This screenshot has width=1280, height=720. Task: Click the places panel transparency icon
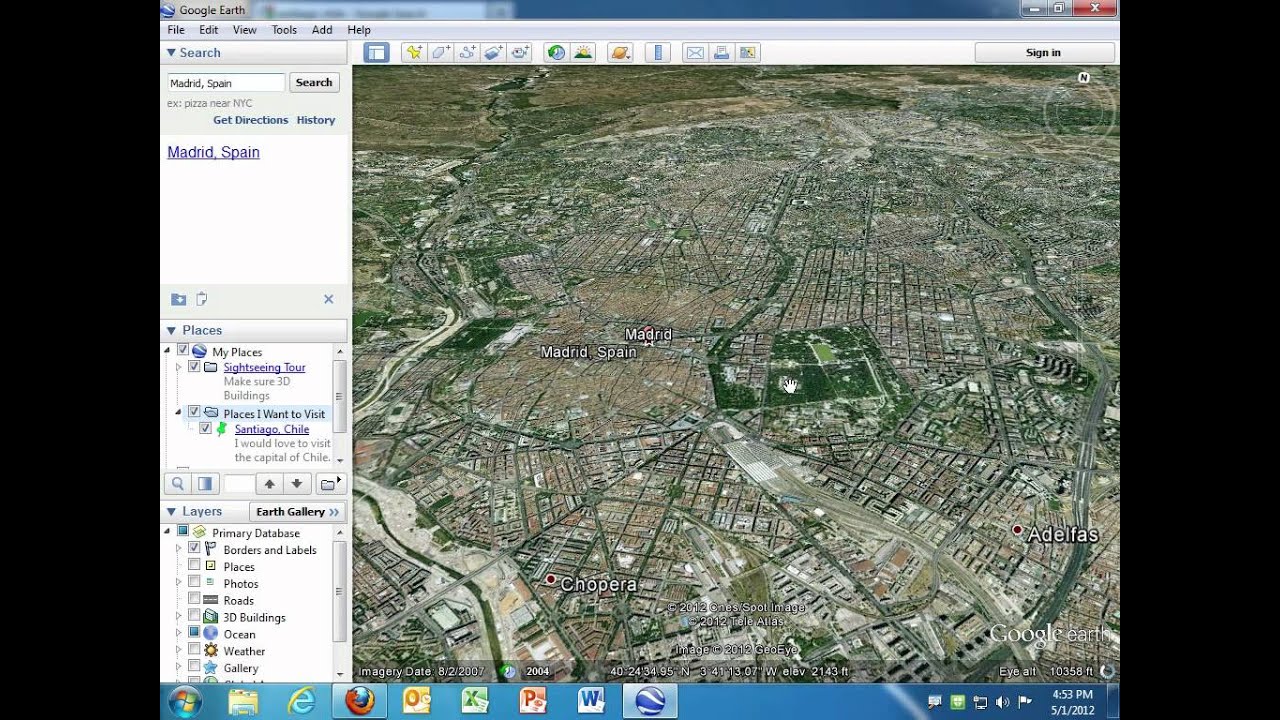pos(205,484)
